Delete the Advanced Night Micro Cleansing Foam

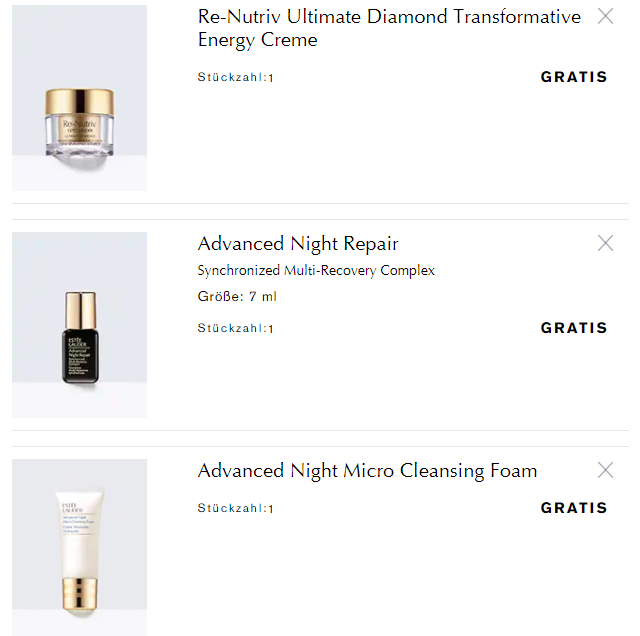point(605,470)
